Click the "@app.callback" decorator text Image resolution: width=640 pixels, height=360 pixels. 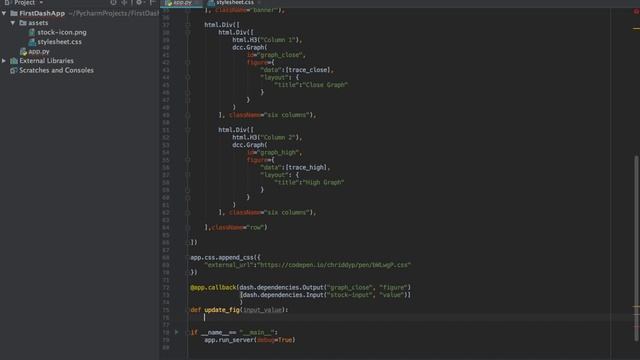(213, 287)
